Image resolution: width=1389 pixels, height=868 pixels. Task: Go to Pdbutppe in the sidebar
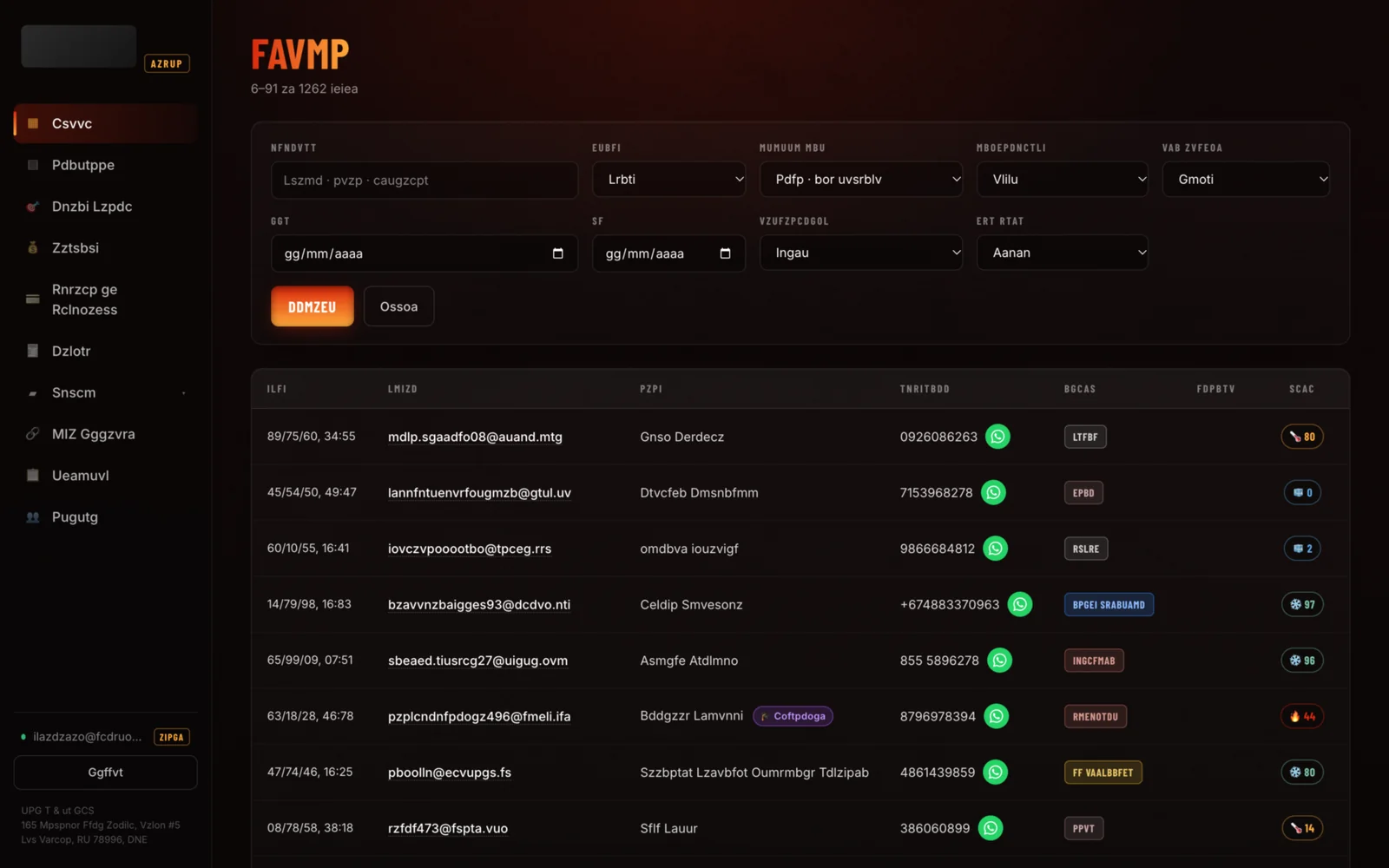click(106, 165)
